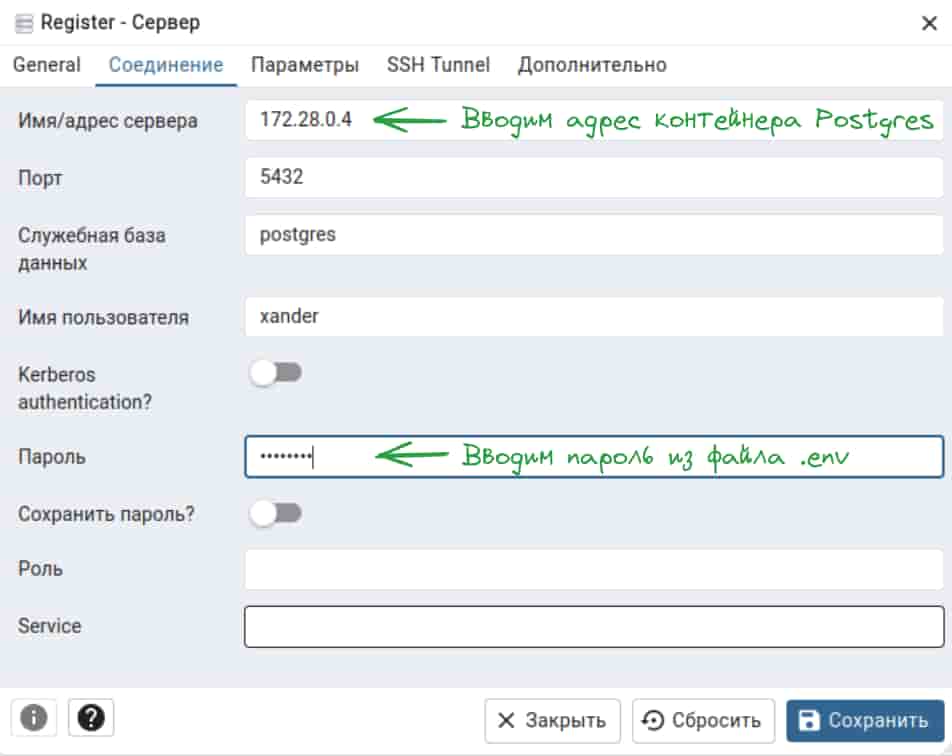
Task: Click the Register - Сервер title text
Action: (120, 23)
